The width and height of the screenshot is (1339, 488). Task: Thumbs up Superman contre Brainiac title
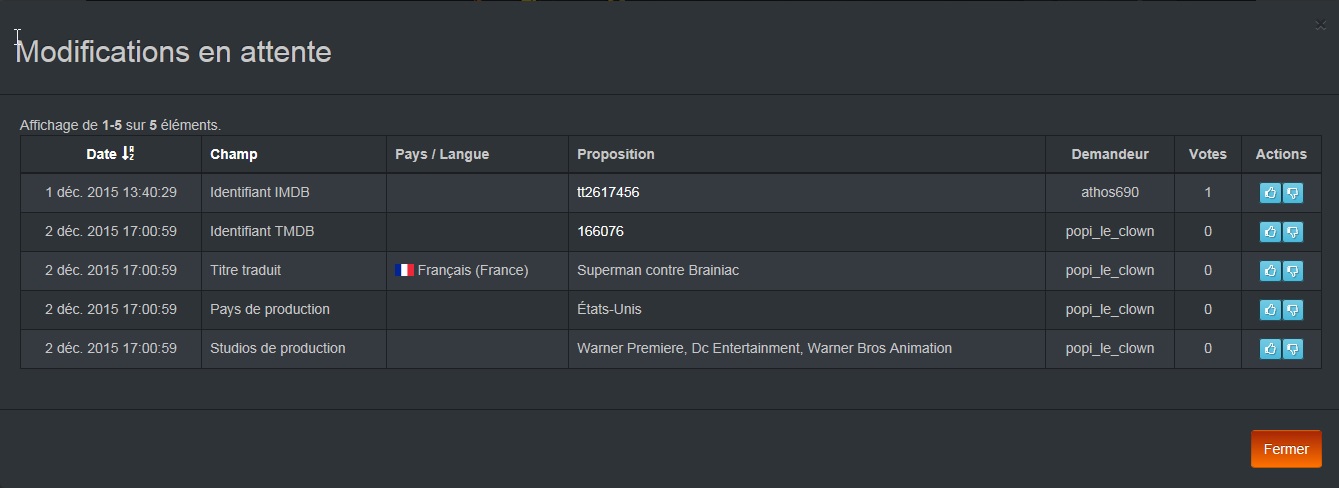1270,271
